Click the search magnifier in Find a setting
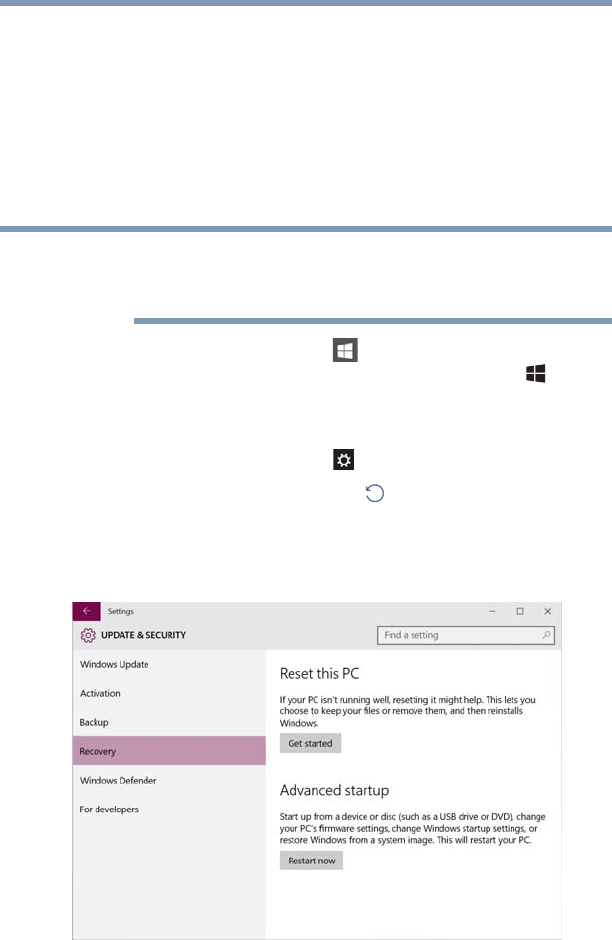 click(x=546, y=635)
